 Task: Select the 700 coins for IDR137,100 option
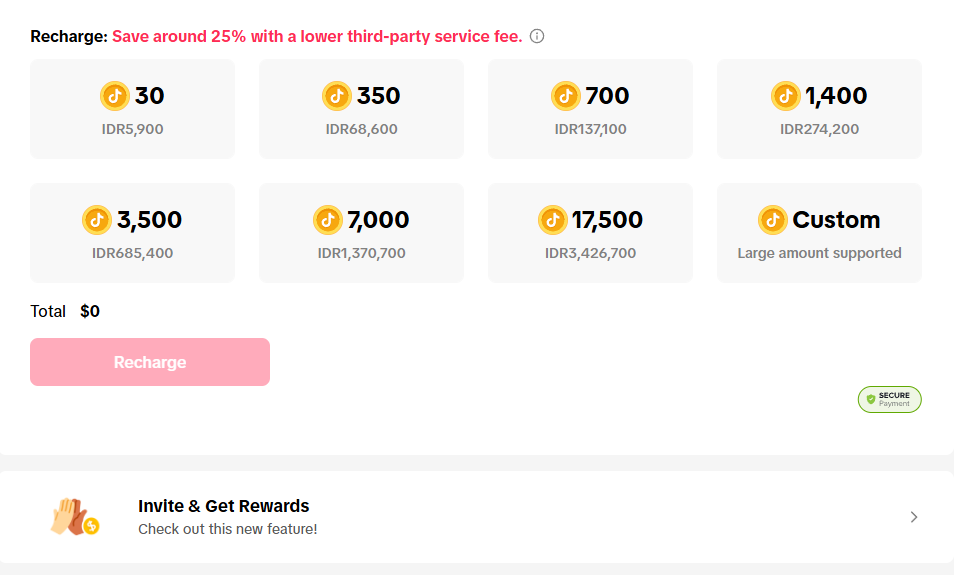[590, 109]
